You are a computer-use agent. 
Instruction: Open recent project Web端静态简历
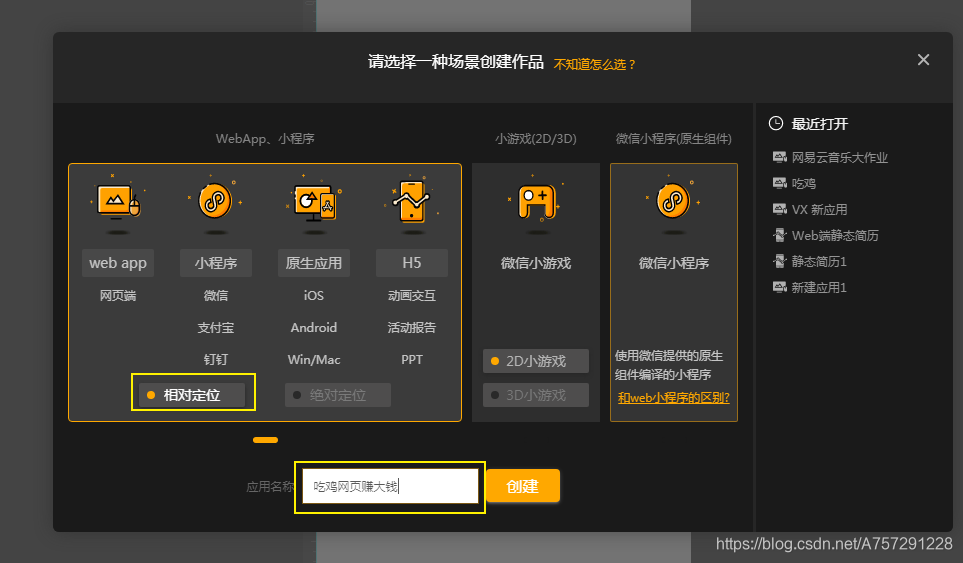[x=835, y=235]
